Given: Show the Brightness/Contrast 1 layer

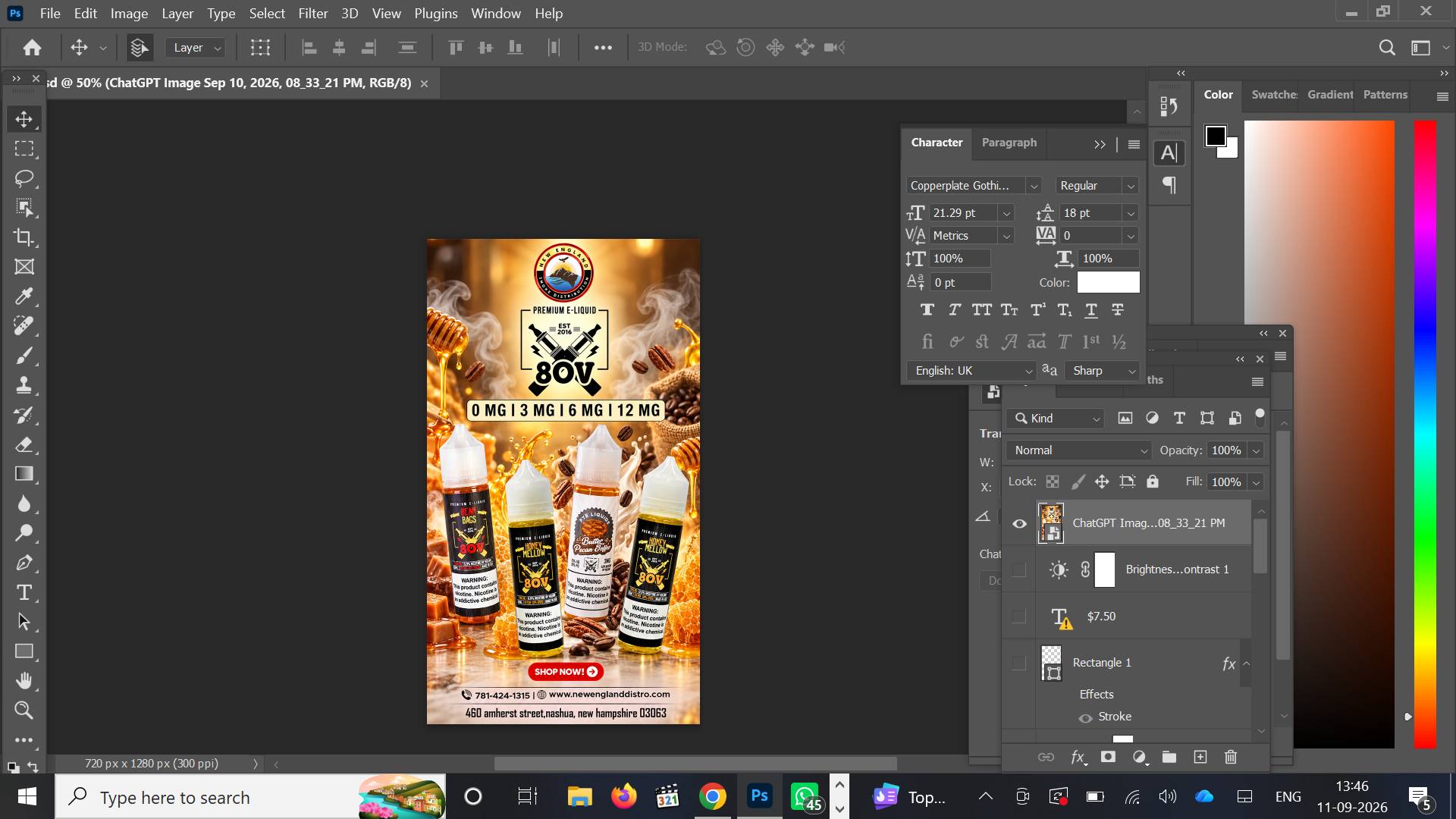Looking at the screenshot, I should (1019, 570).
